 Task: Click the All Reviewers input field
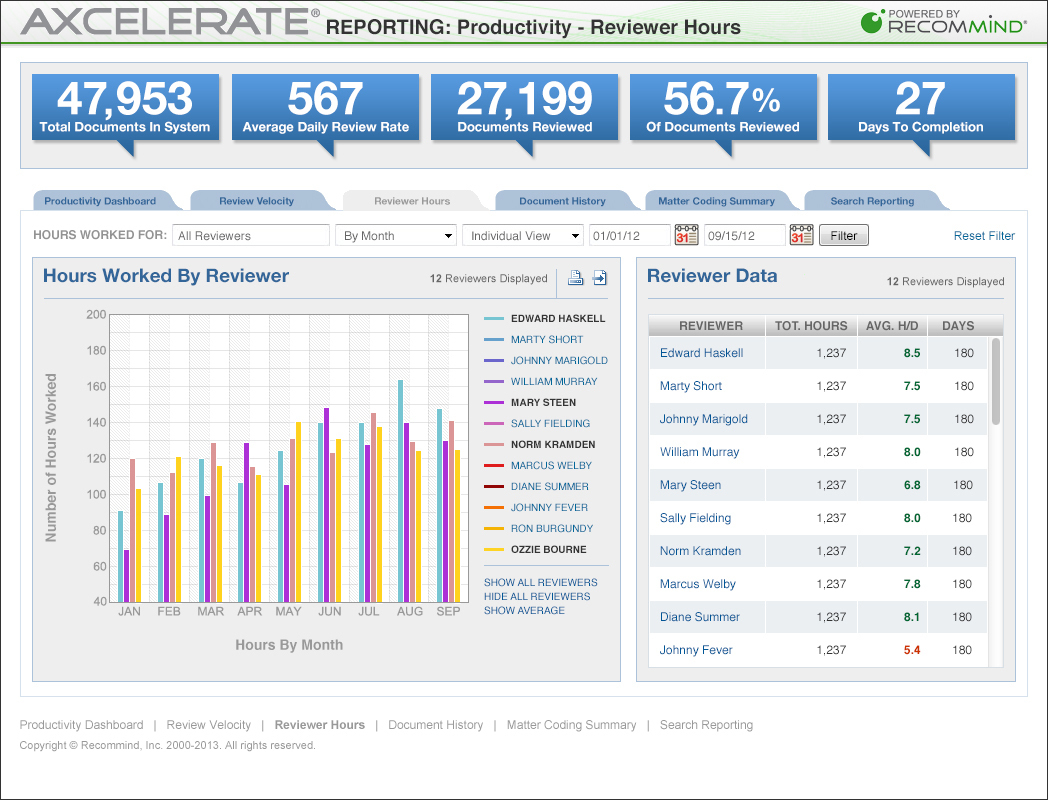pos(251,235)
